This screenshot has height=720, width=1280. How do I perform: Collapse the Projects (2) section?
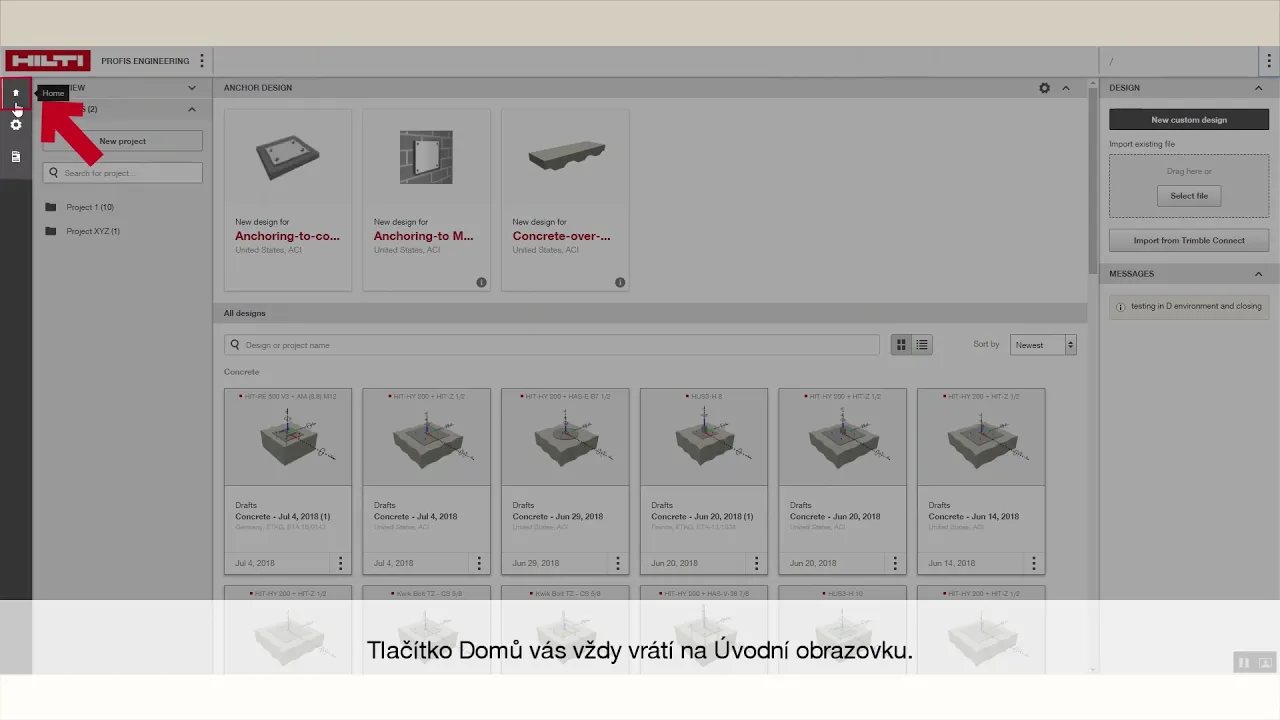coord(192,109)
